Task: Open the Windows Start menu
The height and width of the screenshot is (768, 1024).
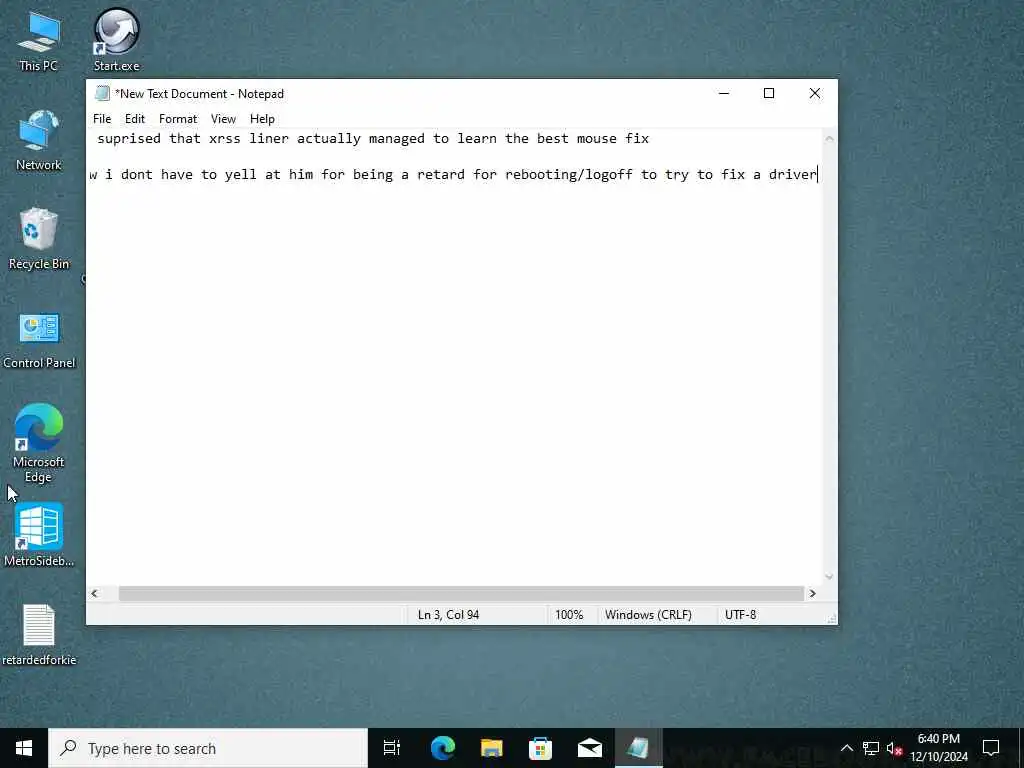Action: [x=24, y=748]
